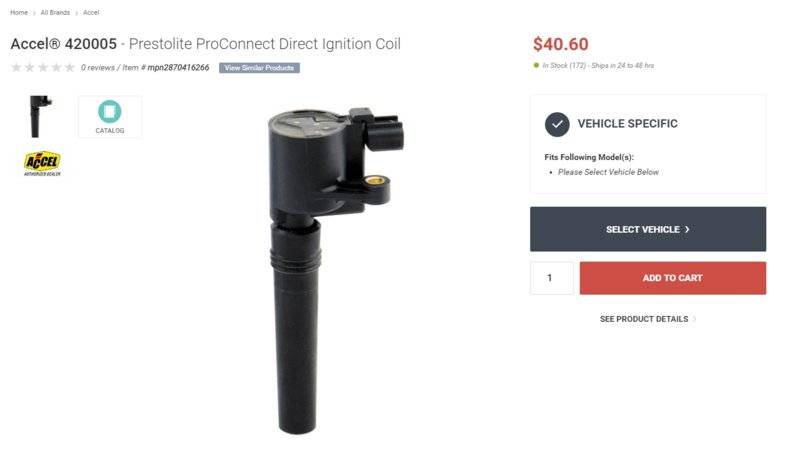Rate product with the fifth star
The height and width of the screenshot is (450, 800).
69,67
